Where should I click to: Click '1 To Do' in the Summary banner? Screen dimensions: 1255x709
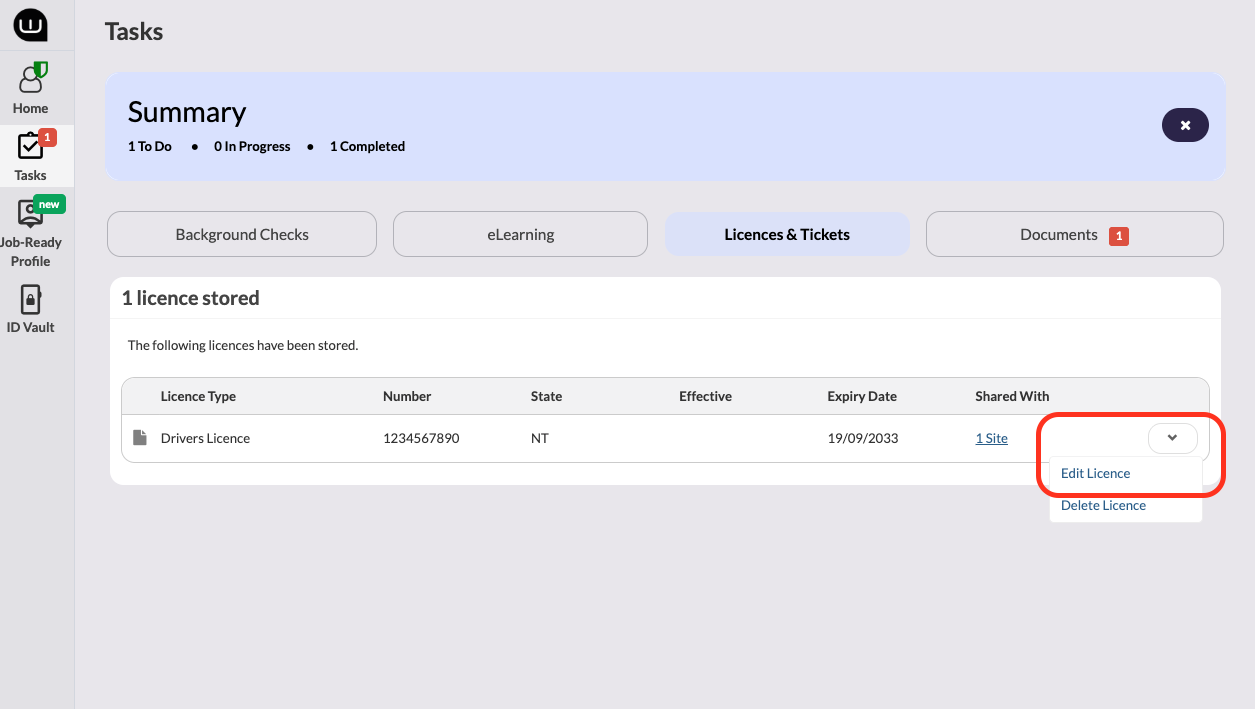tap(149, 146)
